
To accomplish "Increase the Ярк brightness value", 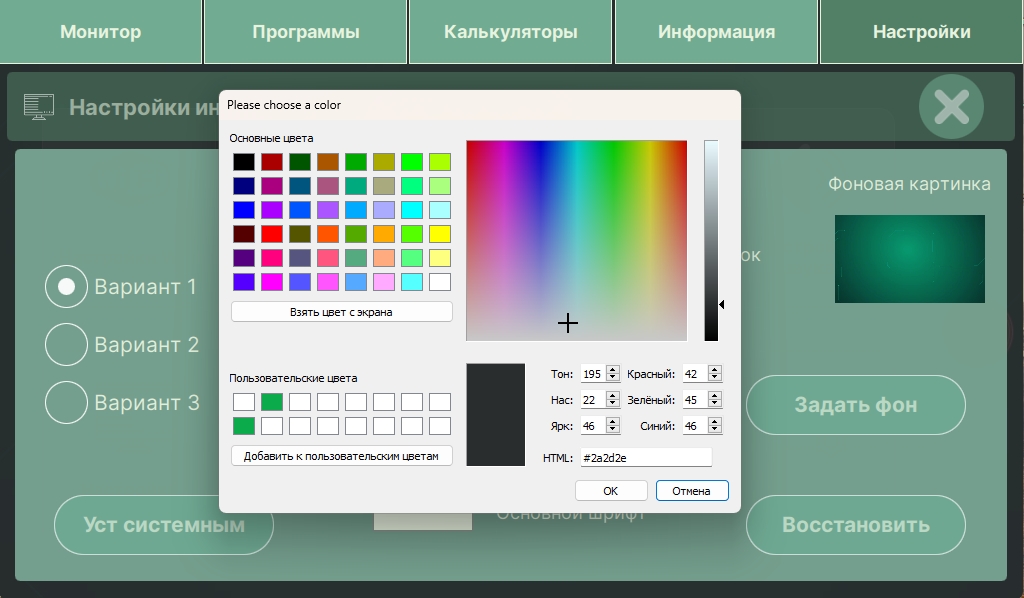I will coord(613,422).
